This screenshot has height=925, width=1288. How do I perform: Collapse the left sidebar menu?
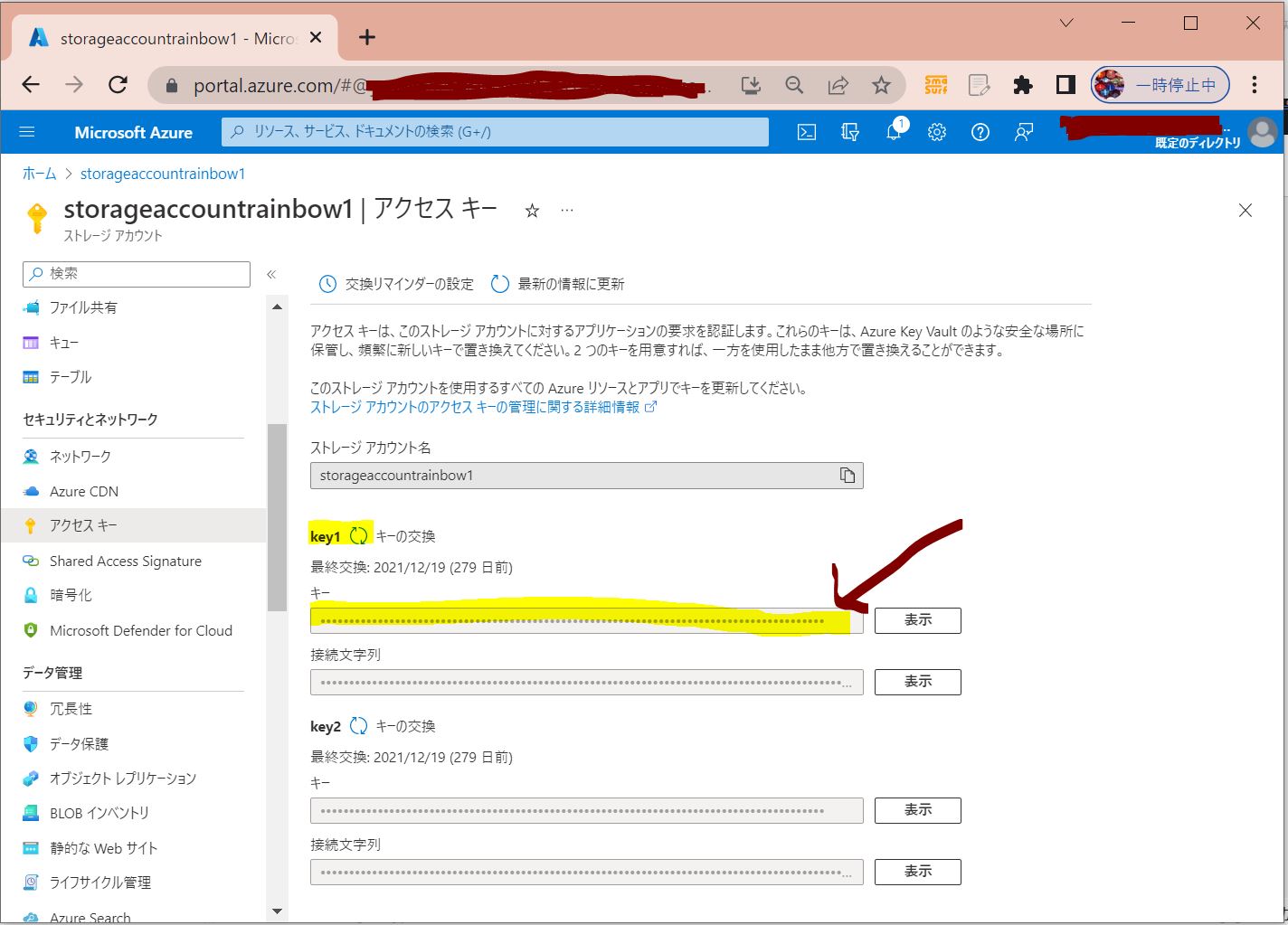coord(271,274)
